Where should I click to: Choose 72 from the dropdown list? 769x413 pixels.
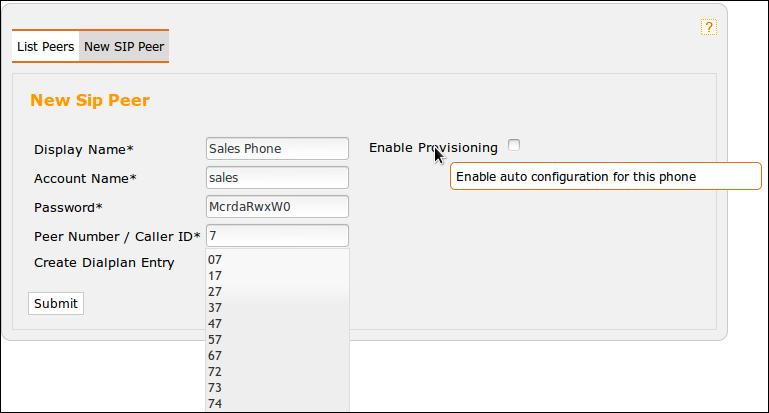(x=216, y=372)
